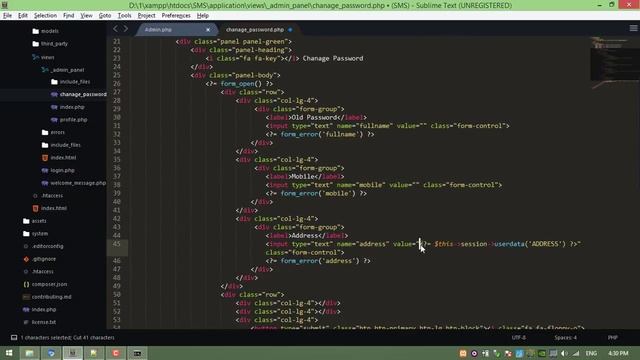Open the red C app in taskbar
640x360 pixels.
(x=116, y=353)
